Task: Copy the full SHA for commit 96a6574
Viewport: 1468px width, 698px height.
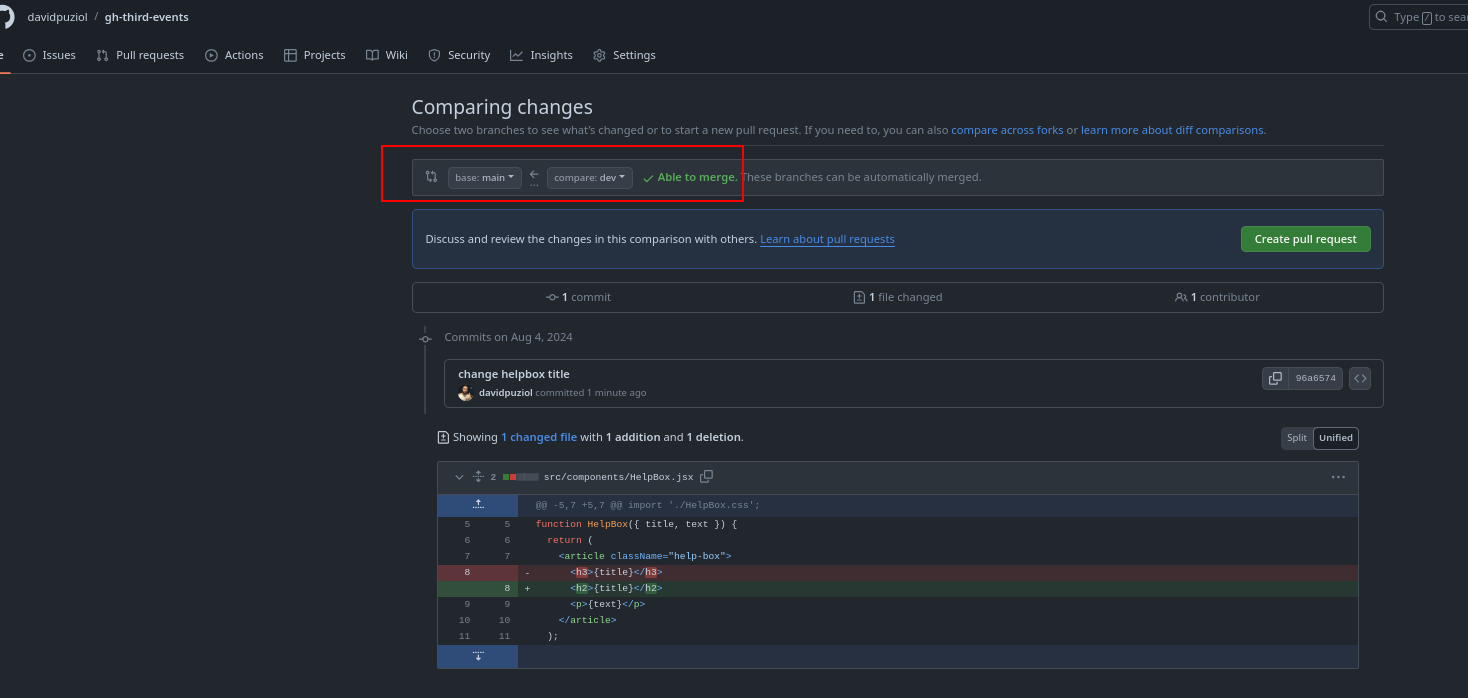Action: click(1275, 378)
